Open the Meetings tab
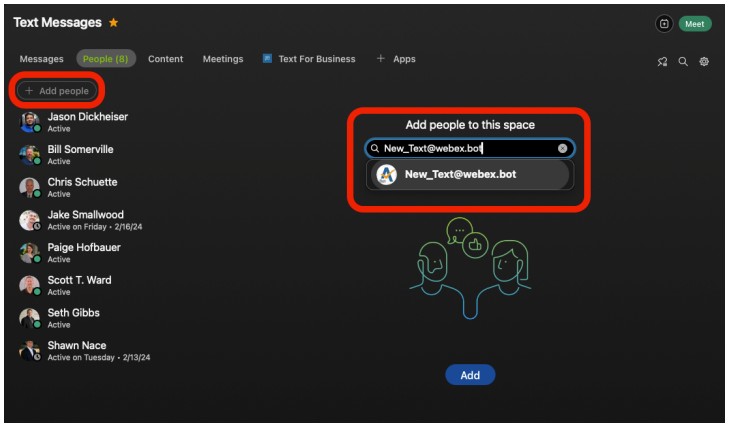The image size is (729, 426). [223, 59]
